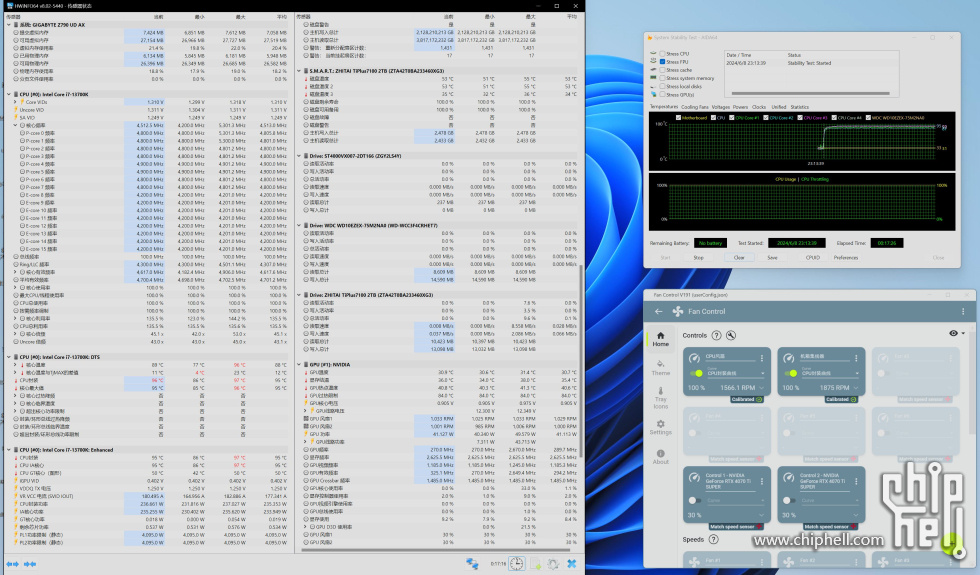
Task: Switch to Powers tab in AIDA64
Action: point(740,107)
